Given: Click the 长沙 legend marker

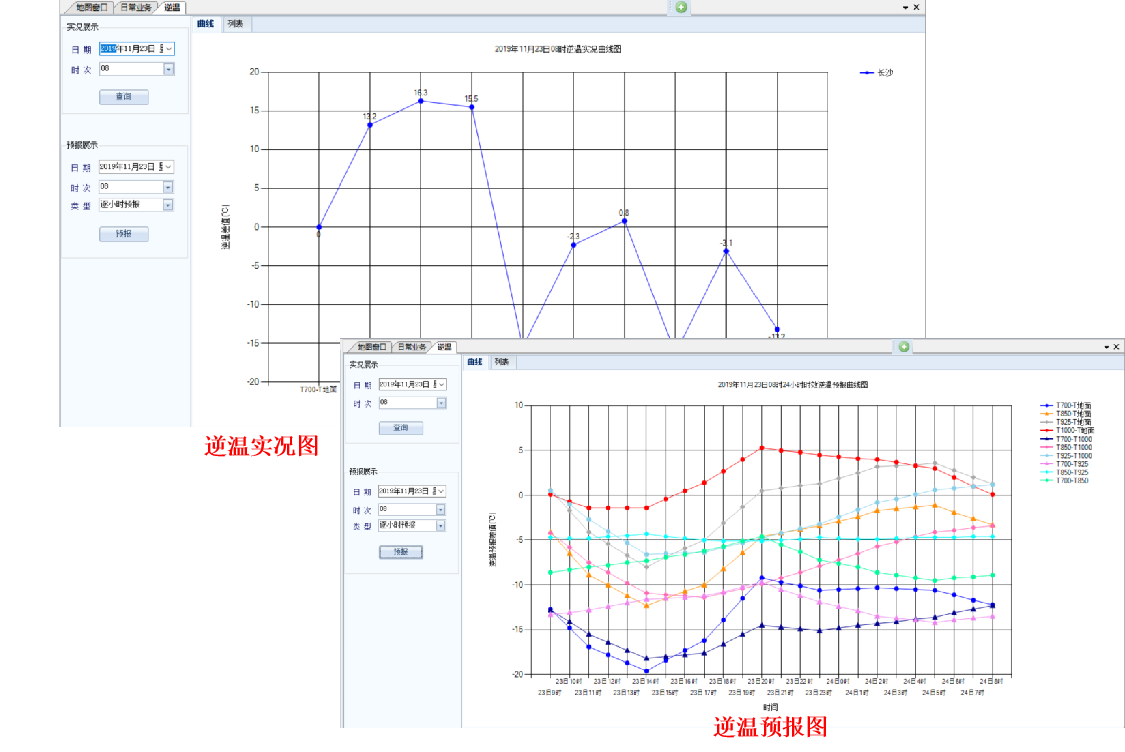Looking at the screenshot, I should coord(866,72).
